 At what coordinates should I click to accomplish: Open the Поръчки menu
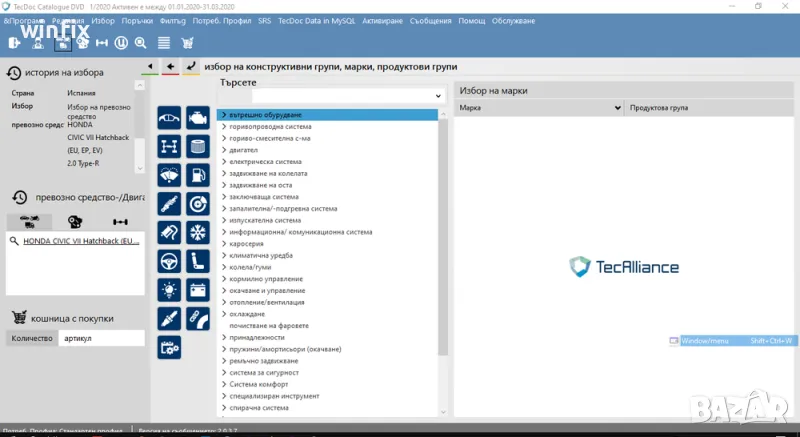coord(137,21)
